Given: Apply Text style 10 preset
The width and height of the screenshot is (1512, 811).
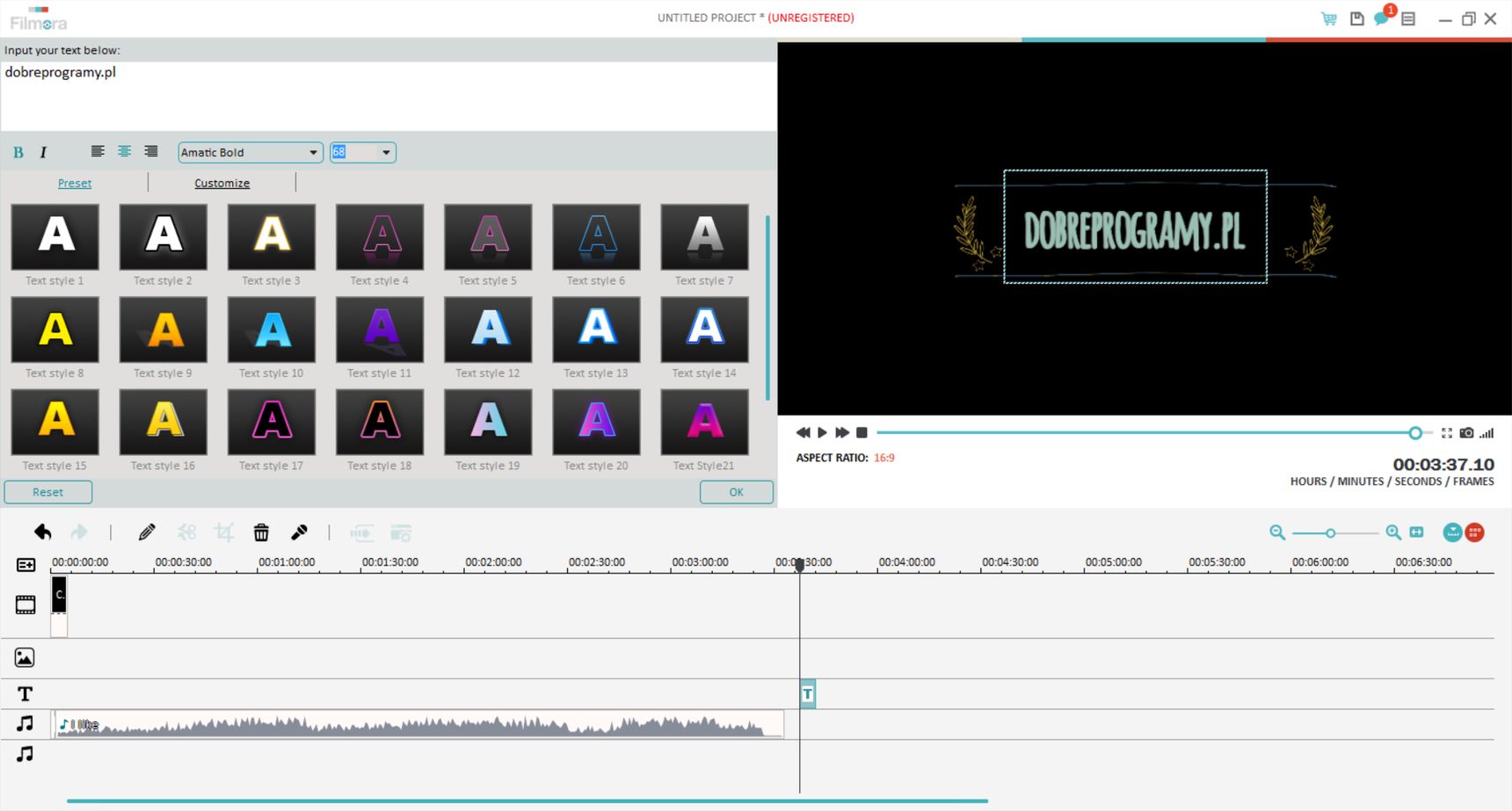Looking at the screenshot, I should [x=272, y=329].
